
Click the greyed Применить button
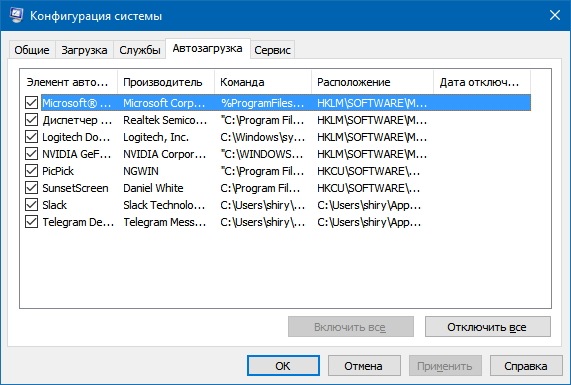pyautogui.click(x=445, y=365)
